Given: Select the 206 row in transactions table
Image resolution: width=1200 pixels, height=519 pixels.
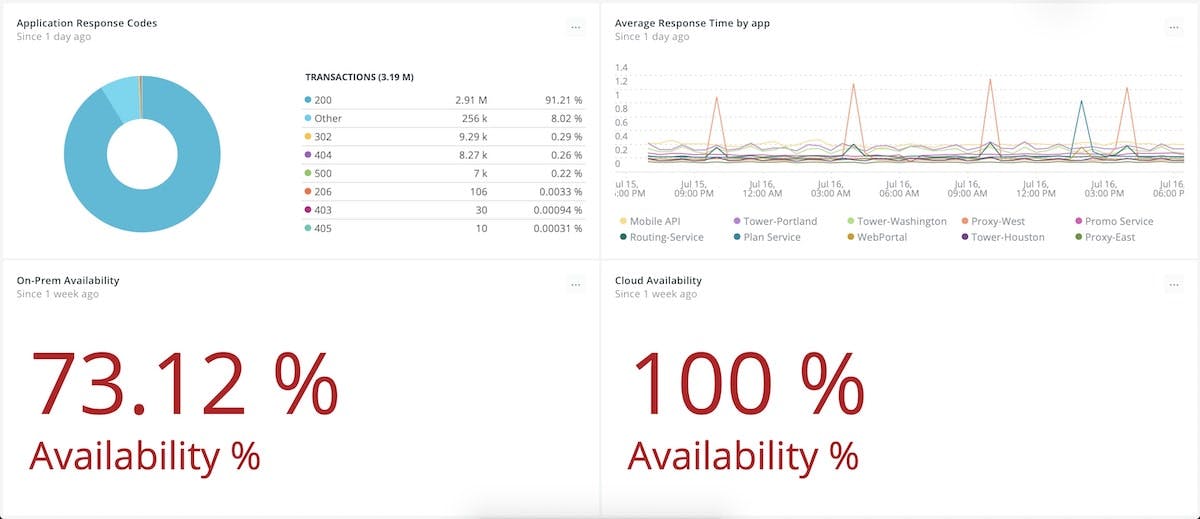Looking at the screenshot, I should click(x=444, y=191).
